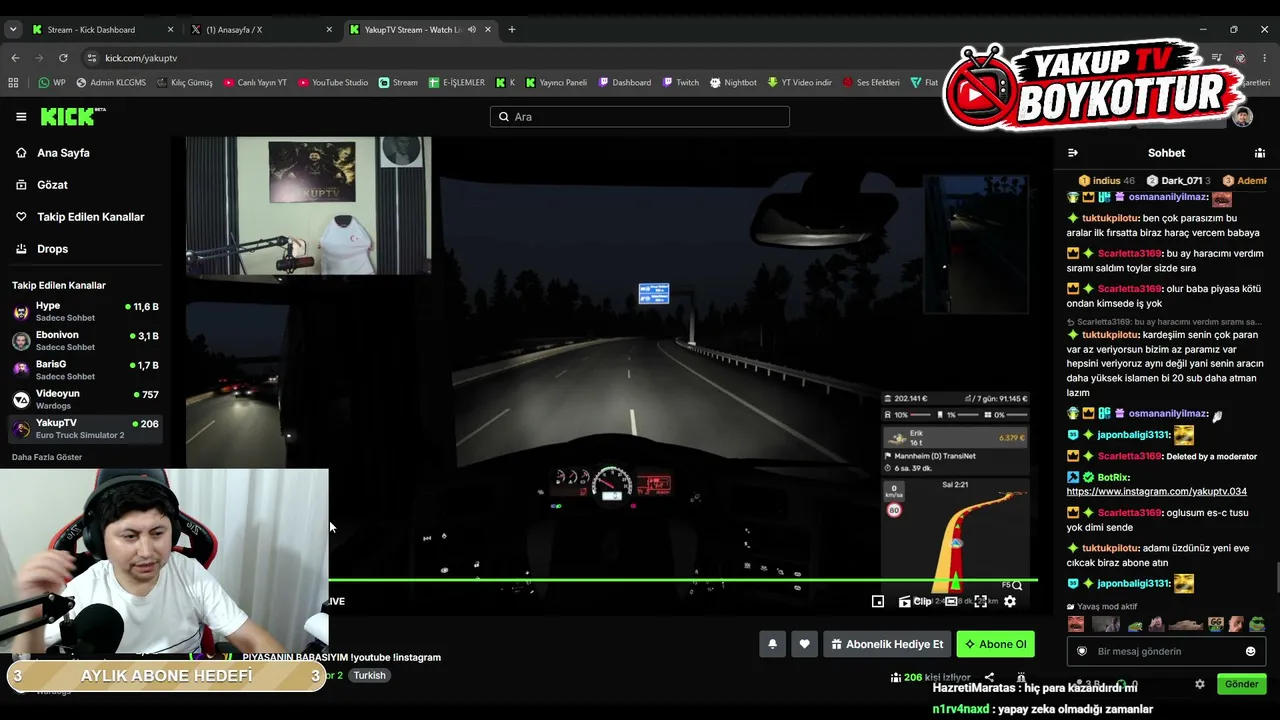
Task: Open chat settings gear beside Gönder
Action: click(x=1200, y=684)
